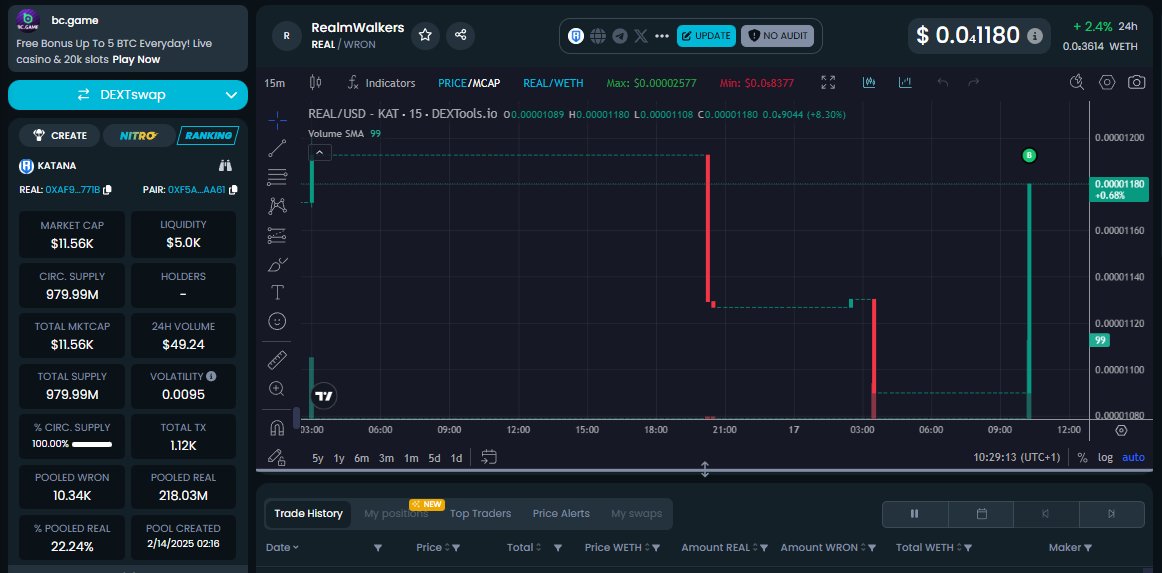Switch to the Top Traders tab
The image size is (1162, 573).
pos(480,513)
